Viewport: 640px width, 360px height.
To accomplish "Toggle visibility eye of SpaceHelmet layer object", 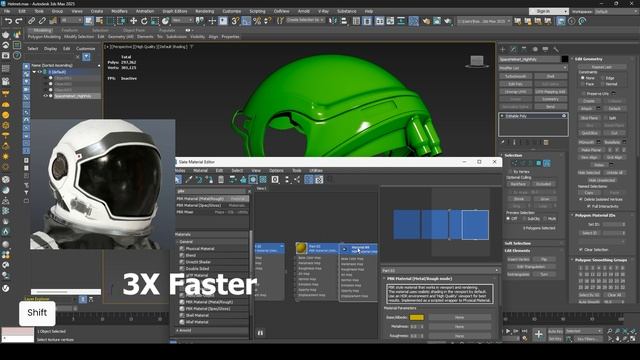I will tap(46, 96).
